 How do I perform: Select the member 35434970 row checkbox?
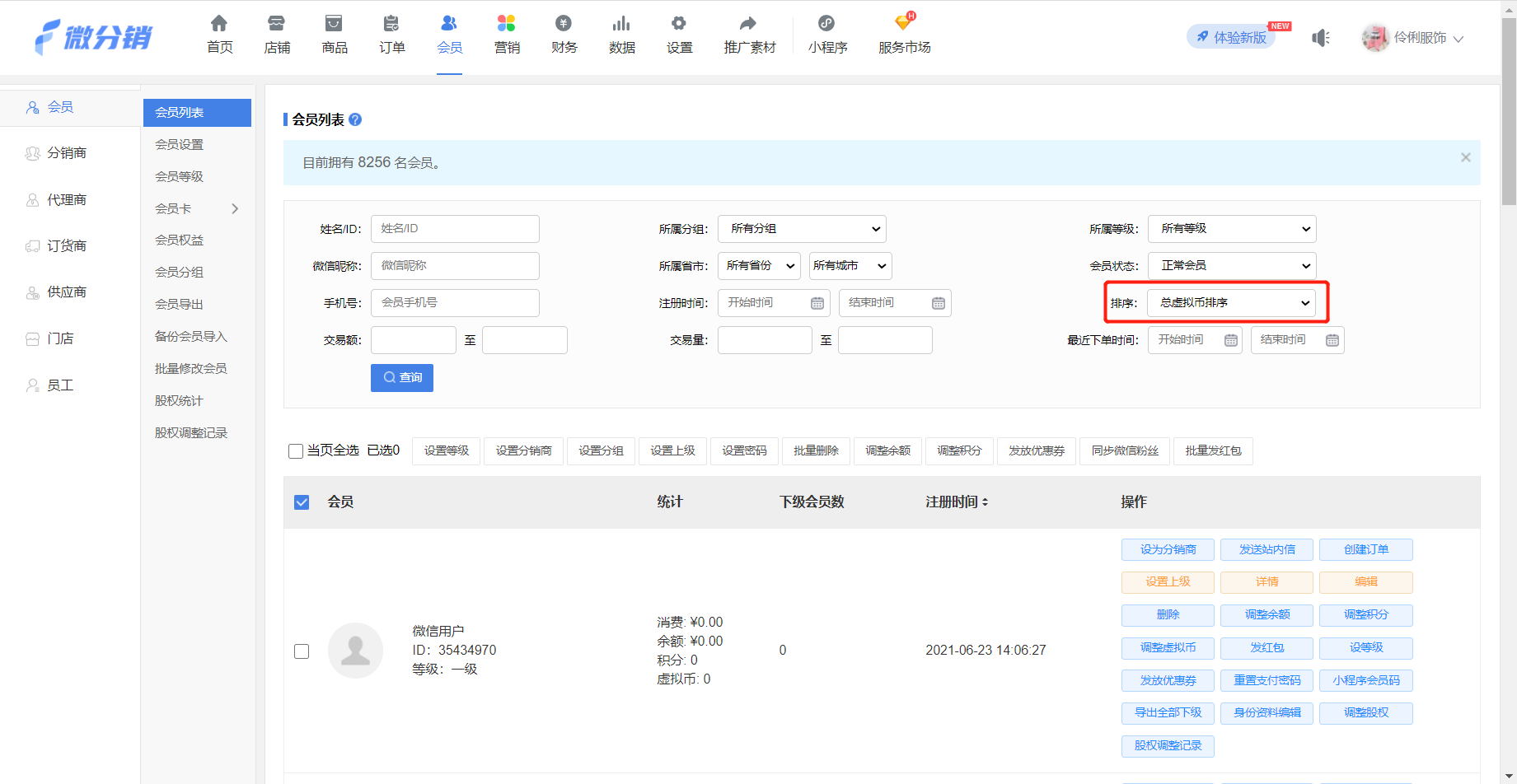(x=302, y=651)
